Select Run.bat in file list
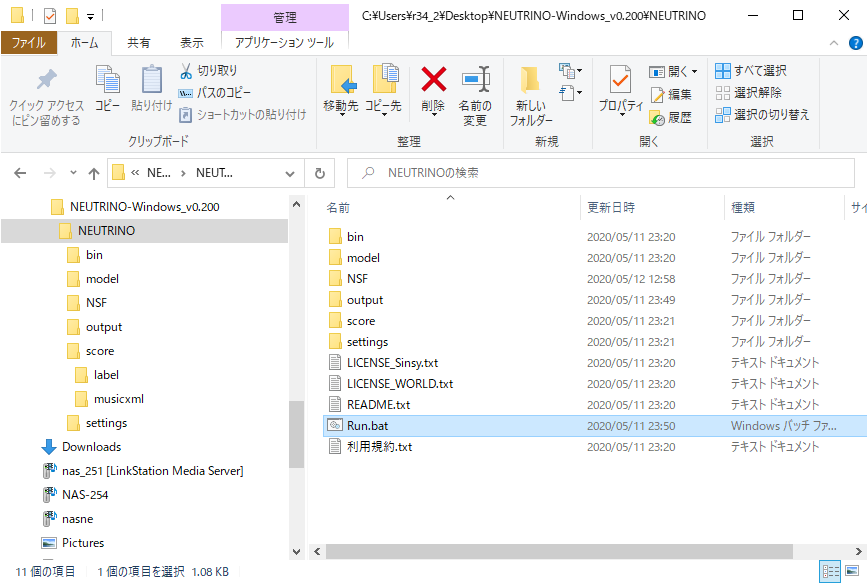This screenshot has height=584, width=868. pos(594,426)
